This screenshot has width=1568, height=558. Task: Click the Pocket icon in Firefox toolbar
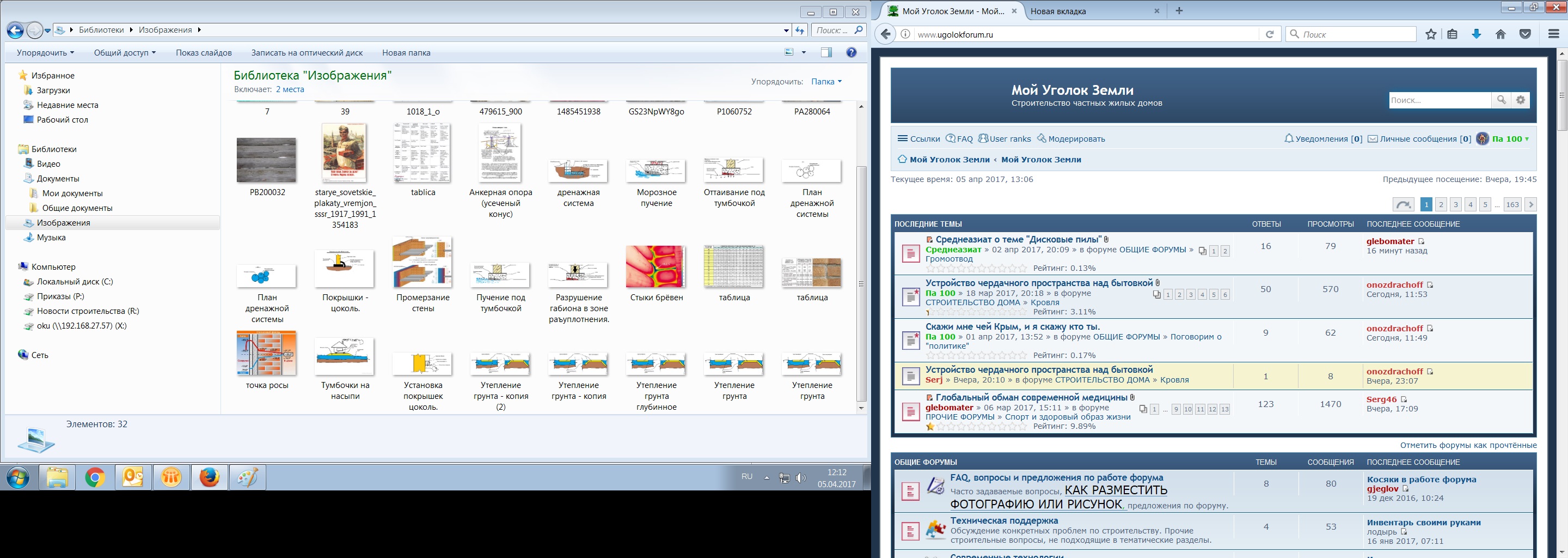click(1525, 35)
